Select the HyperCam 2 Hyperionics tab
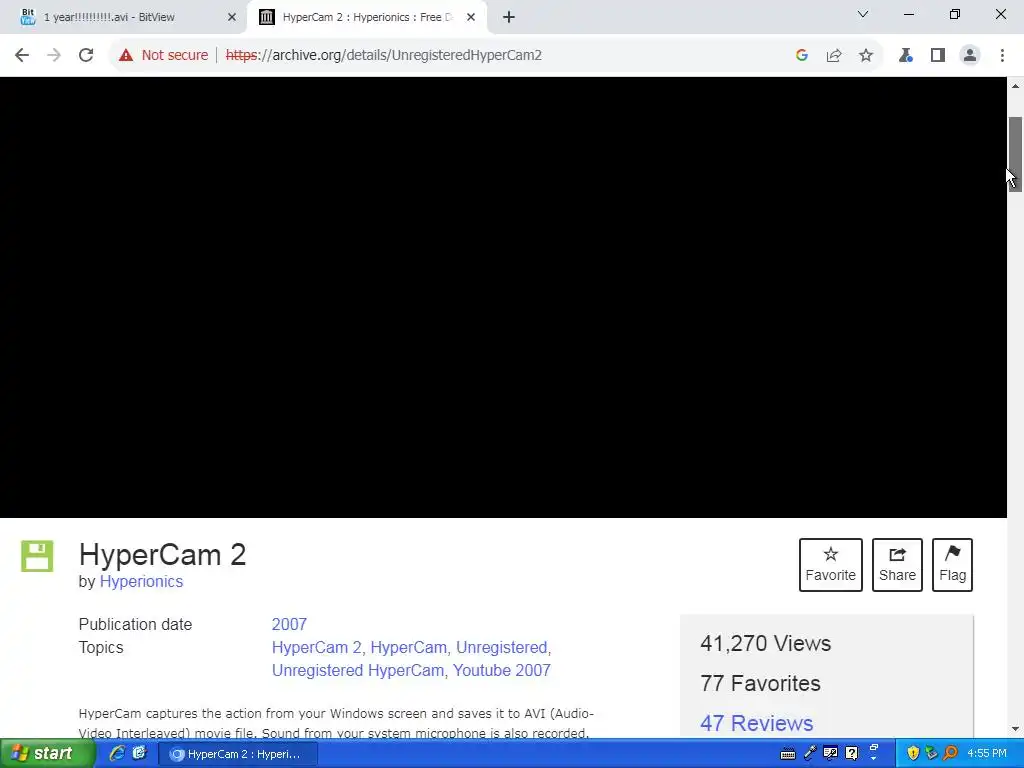 pyautogui.click(x=367, y=17)
